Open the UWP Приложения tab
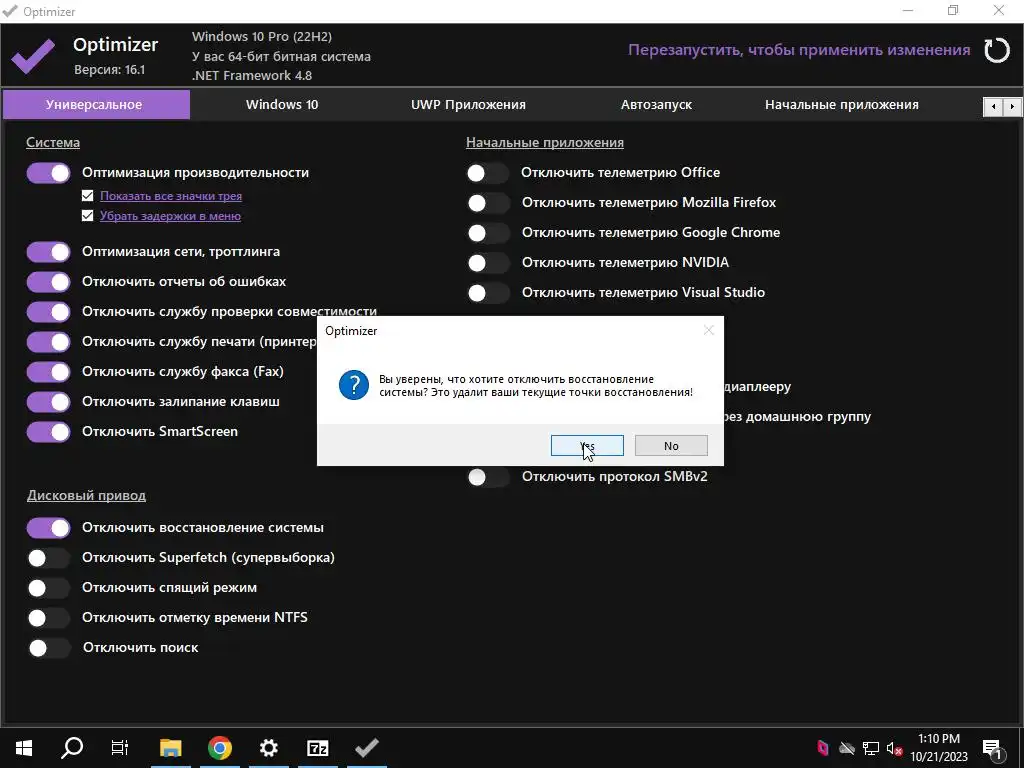The width and height of the screenshot is (1024, 768). point(468,104)
